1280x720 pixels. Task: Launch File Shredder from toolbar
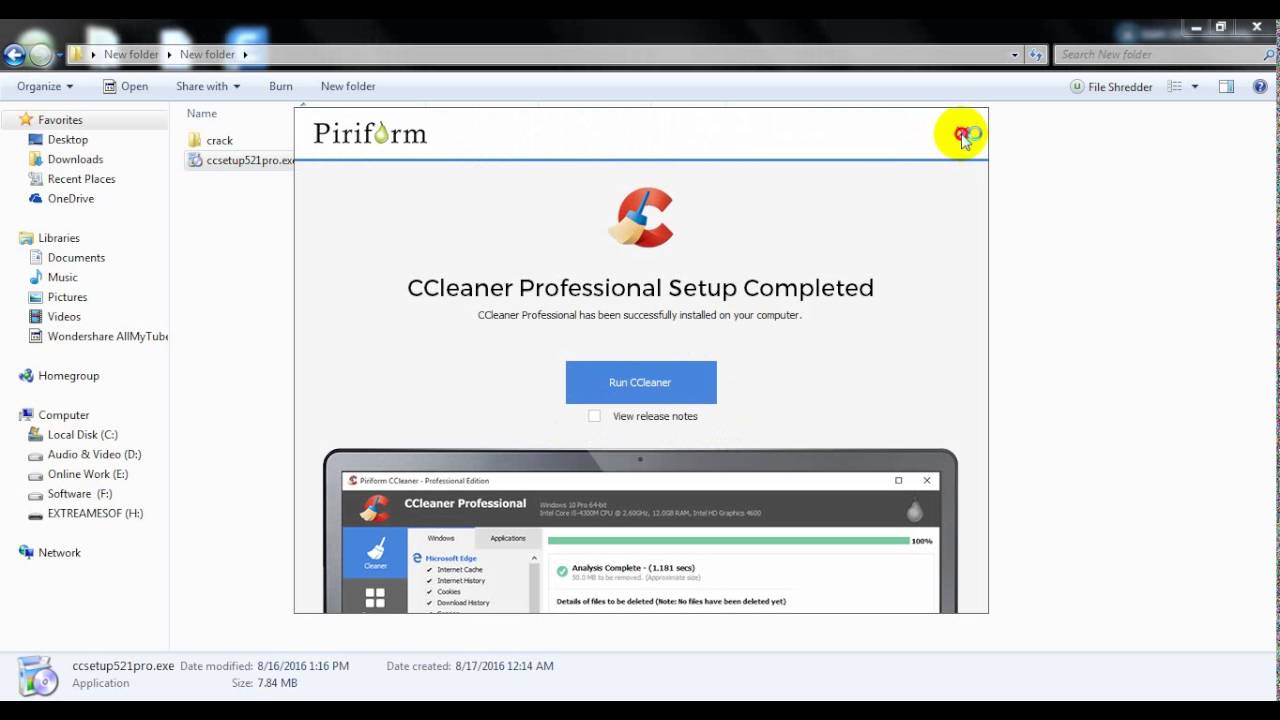point(1111,87)
